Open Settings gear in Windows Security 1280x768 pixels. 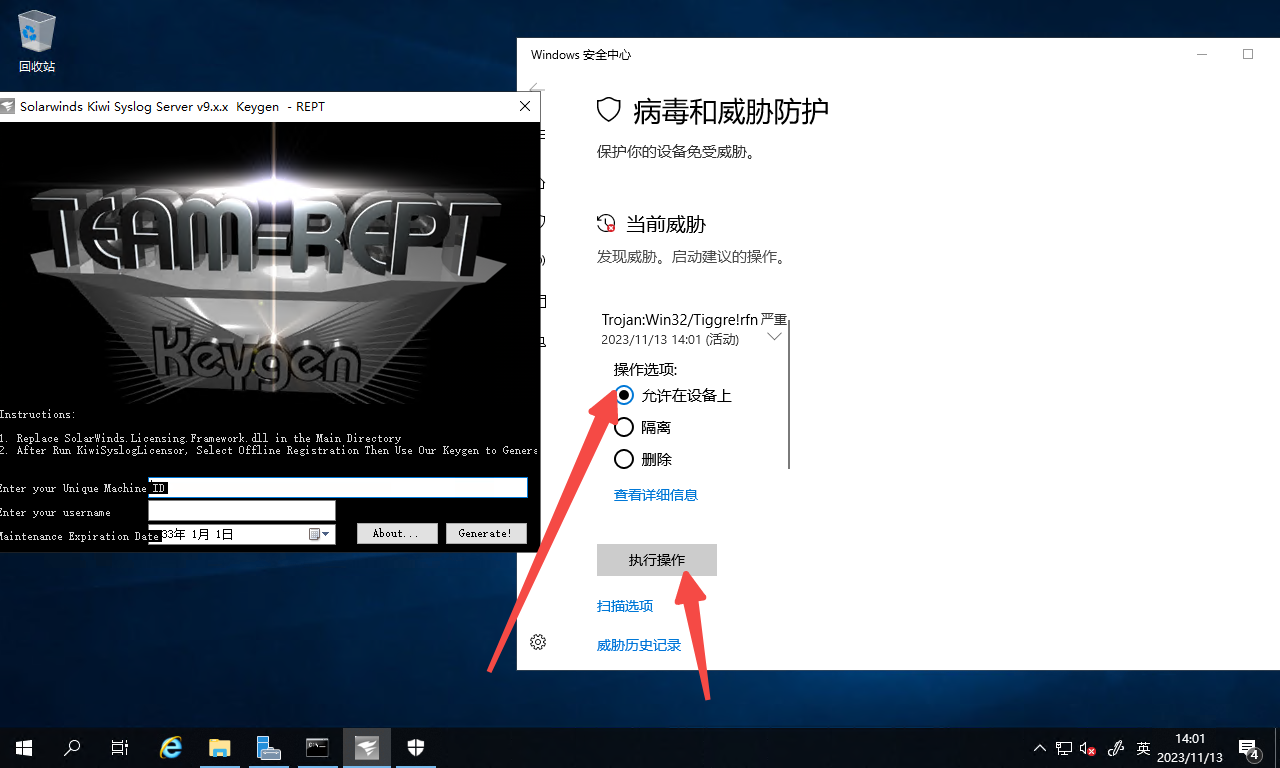point(538,642)
